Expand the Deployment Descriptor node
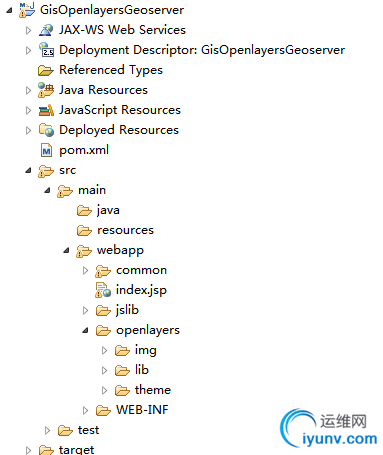This screenshot has width=383, height=455. click(29, 50)
